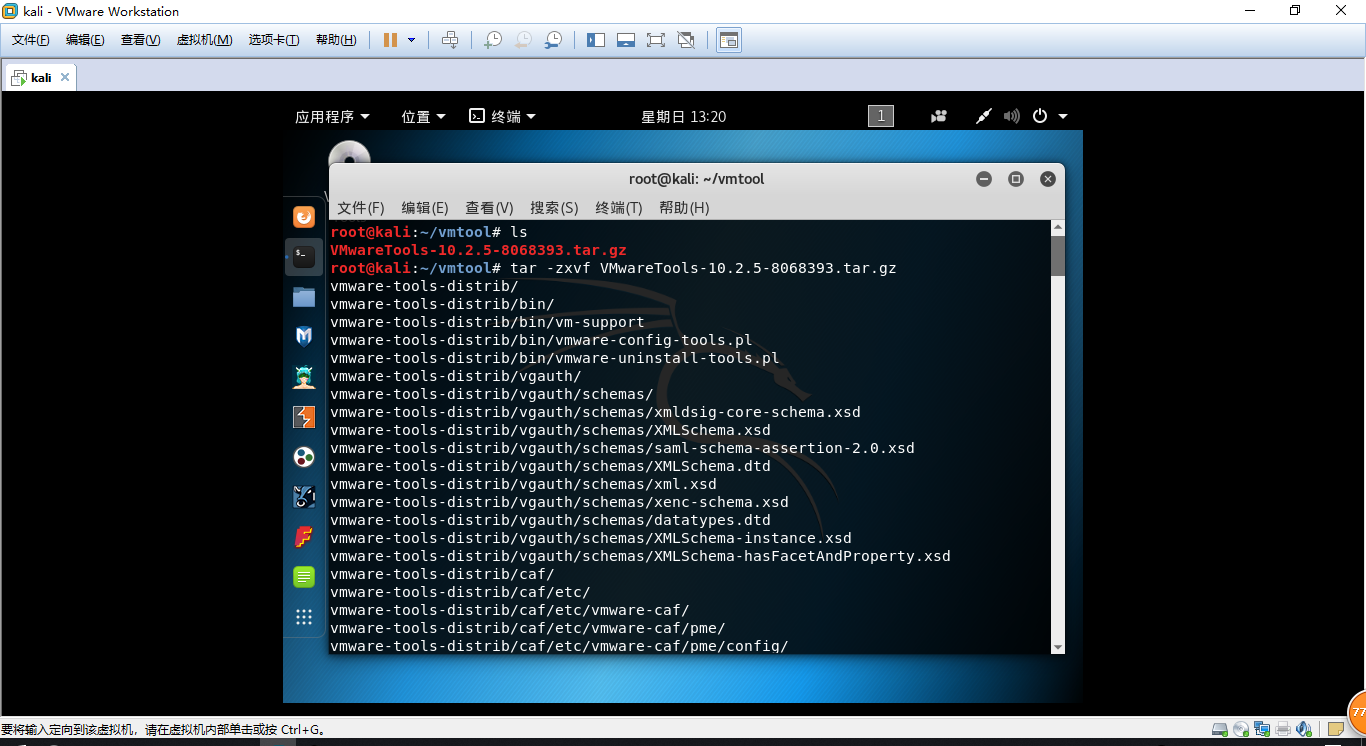Expand the 终端 app menu in top bar
The image size is (1366, 746).
(503, 117)
